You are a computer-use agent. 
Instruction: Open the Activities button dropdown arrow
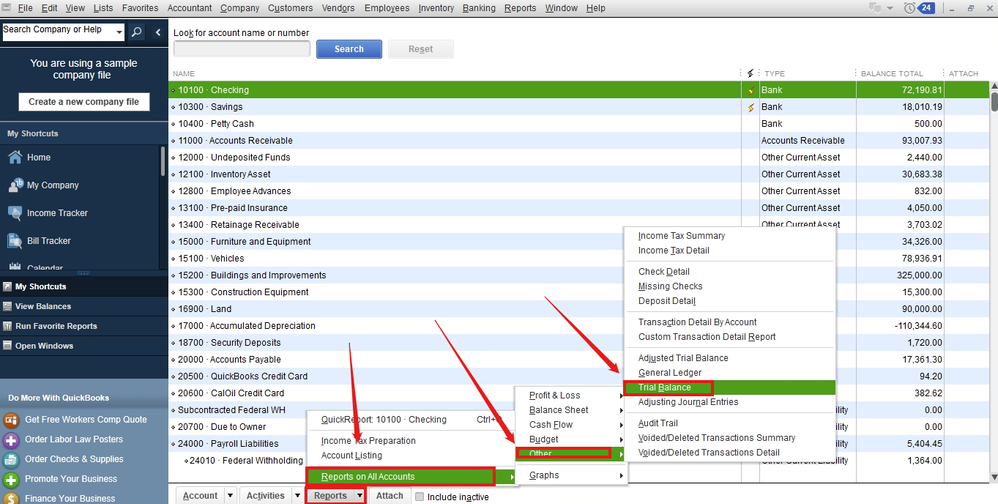[x=297, y=496]
